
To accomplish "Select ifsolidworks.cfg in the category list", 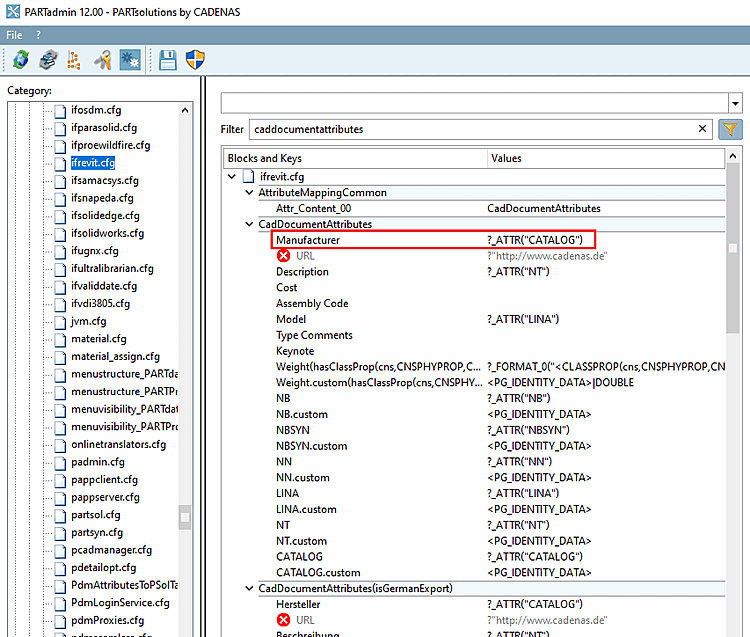I will coord(107,233).
